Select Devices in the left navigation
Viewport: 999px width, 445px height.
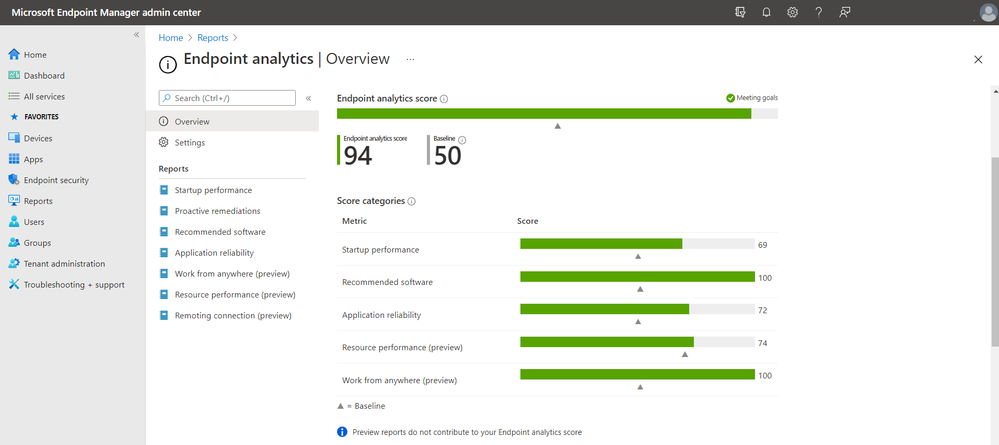pyautogui.click(x=38, y=138)
